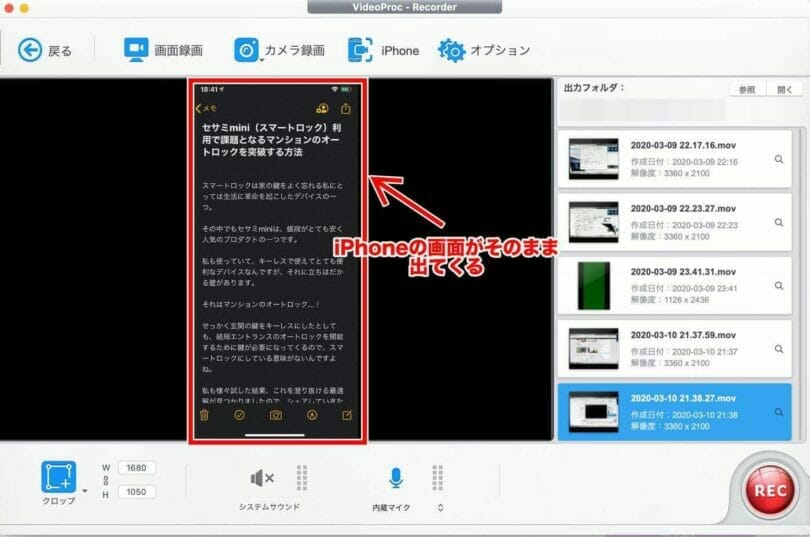Image resolution: width=810 pixels, height=537 pixels.
Task: Click the share icon in iPhone preview
Action: (346, 108)
